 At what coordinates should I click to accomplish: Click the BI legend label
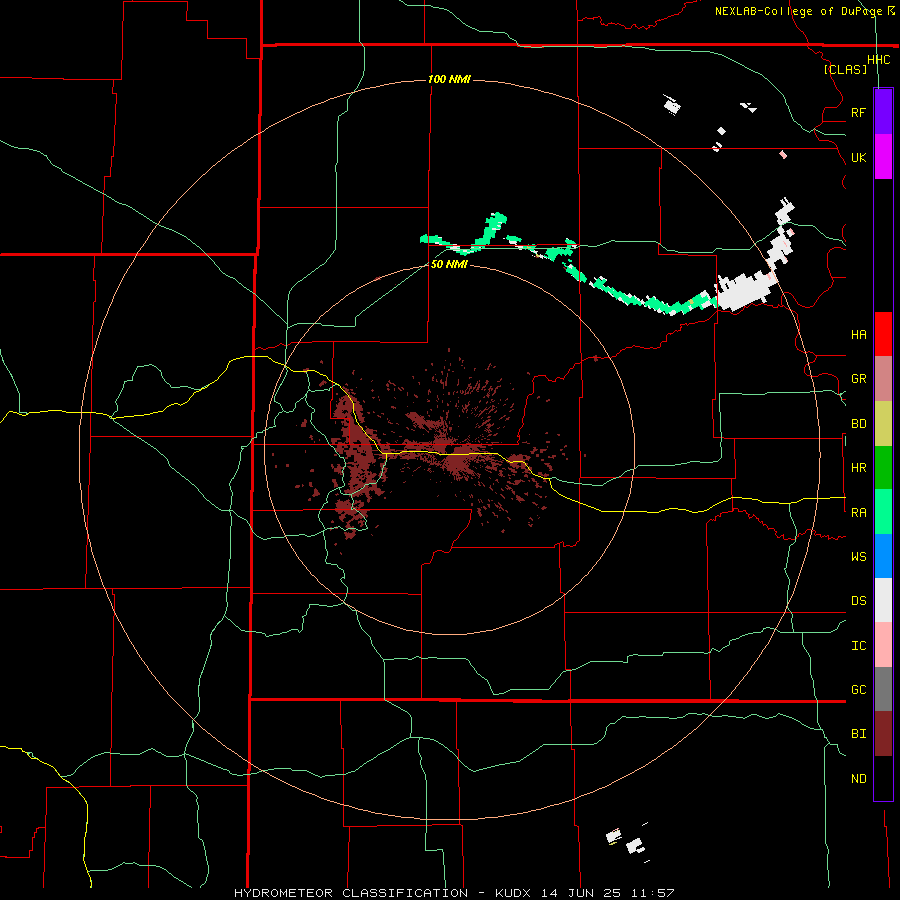(858, 734)
